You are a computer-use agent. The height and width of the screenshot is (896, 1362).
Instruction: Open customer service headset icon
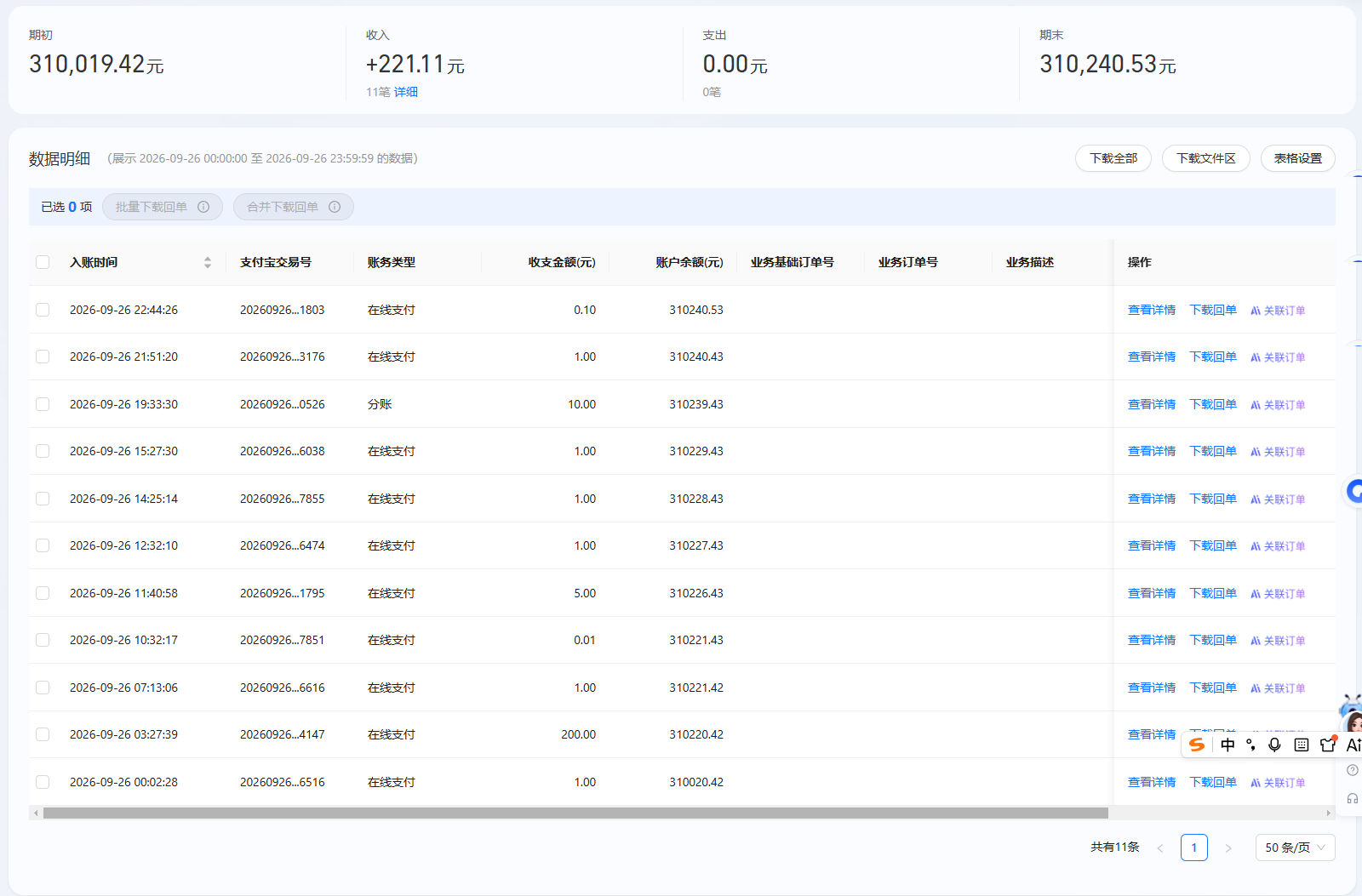point(1353,799)
